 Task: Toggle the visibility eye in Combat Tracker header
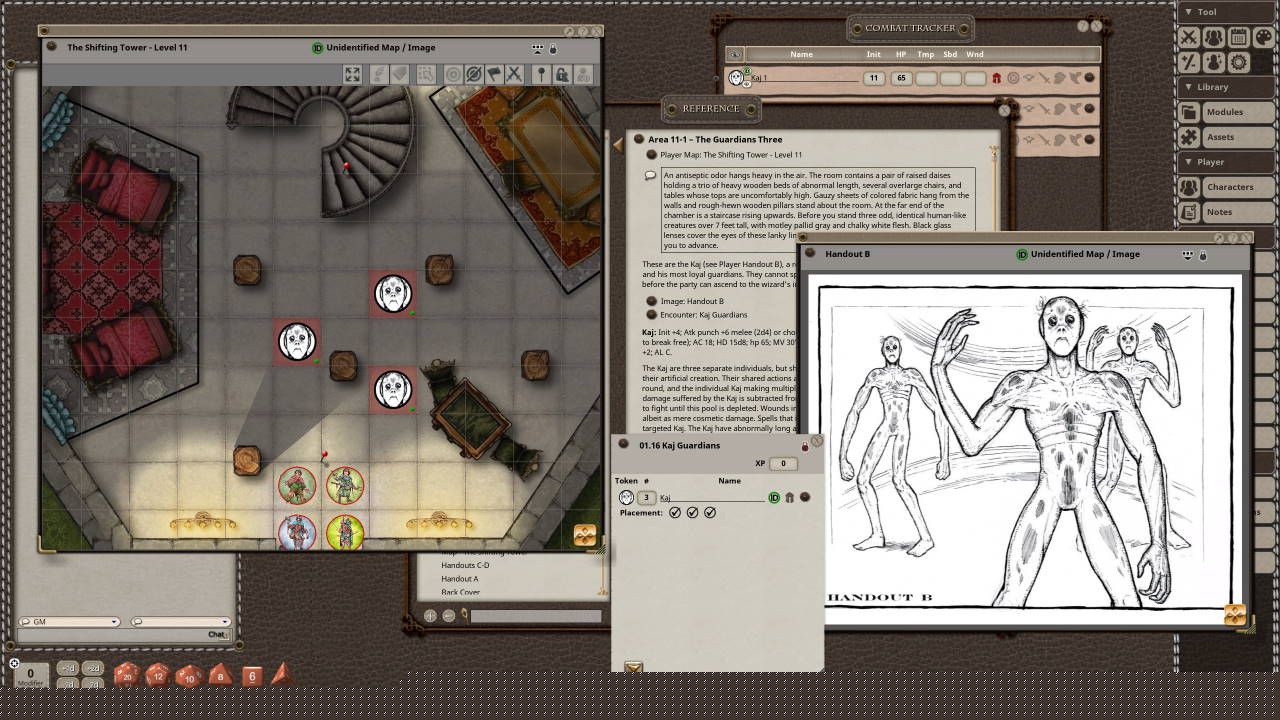pyautogui.click(x=735, y=54)
